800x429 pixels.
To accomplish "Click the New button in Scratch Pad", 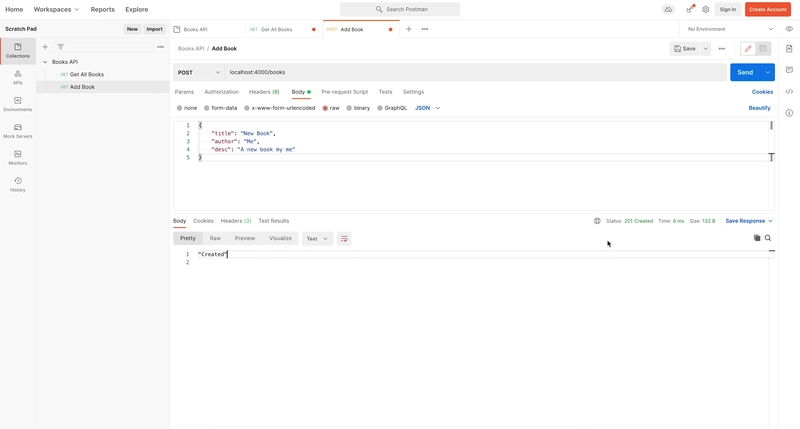I will click(x=132, y=29).
